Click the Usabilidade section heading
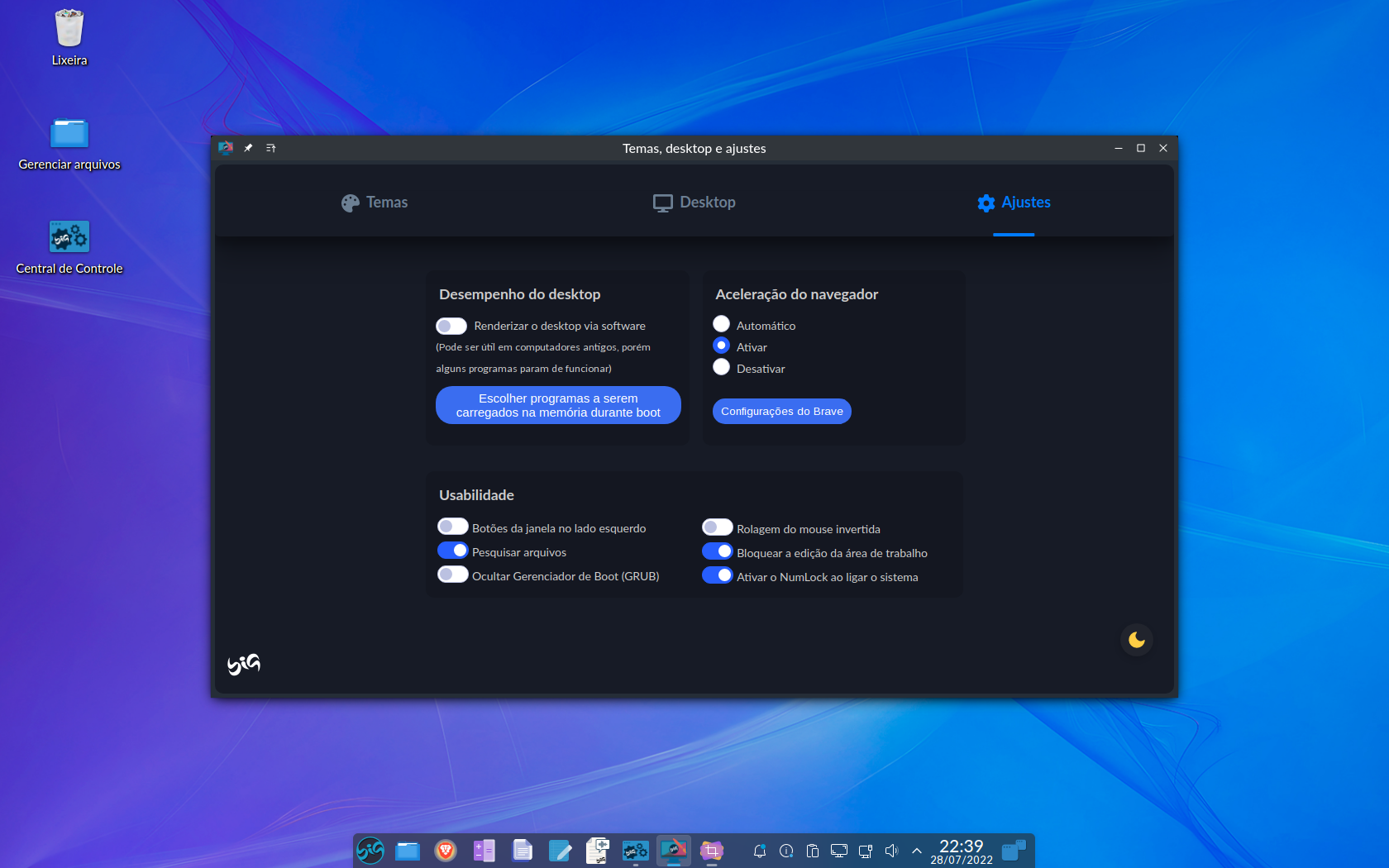 click(x=476, y=495)
